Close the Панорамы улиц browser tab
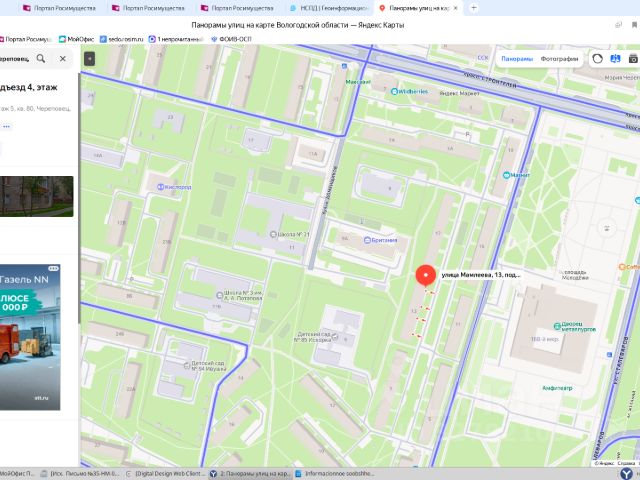The width and height of the screenshot is (640, 480). 456,8
